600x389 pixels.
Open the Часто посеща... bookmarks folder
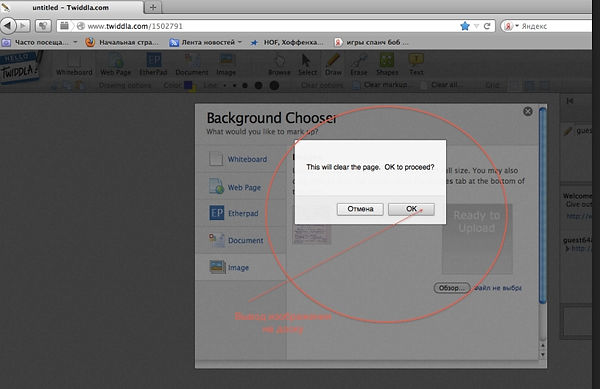pos(39,42)
